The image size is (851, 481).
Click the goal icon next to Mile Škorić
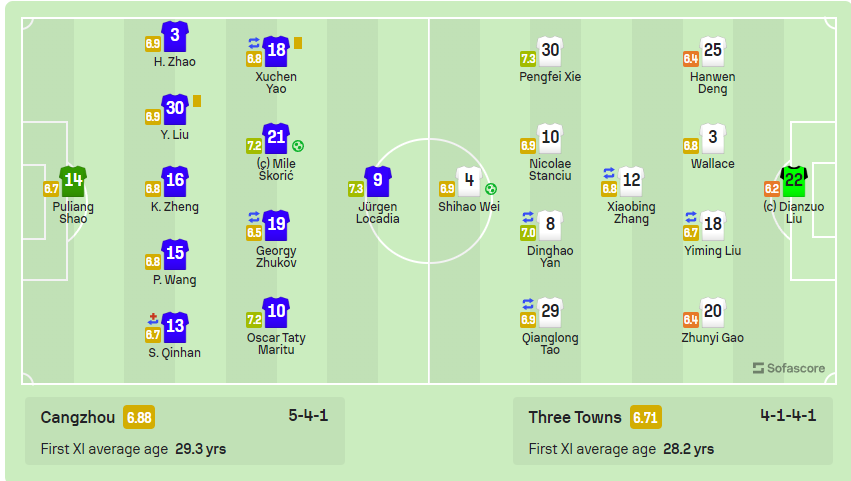pyautogui.click(x=298, y=145)
